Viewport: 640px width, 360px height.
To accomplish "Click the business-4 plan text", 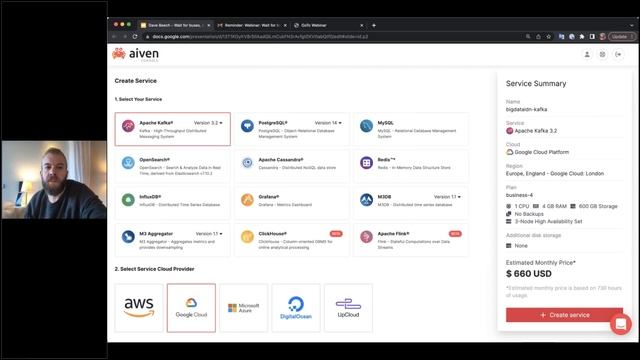I will (x=519, y=195).
